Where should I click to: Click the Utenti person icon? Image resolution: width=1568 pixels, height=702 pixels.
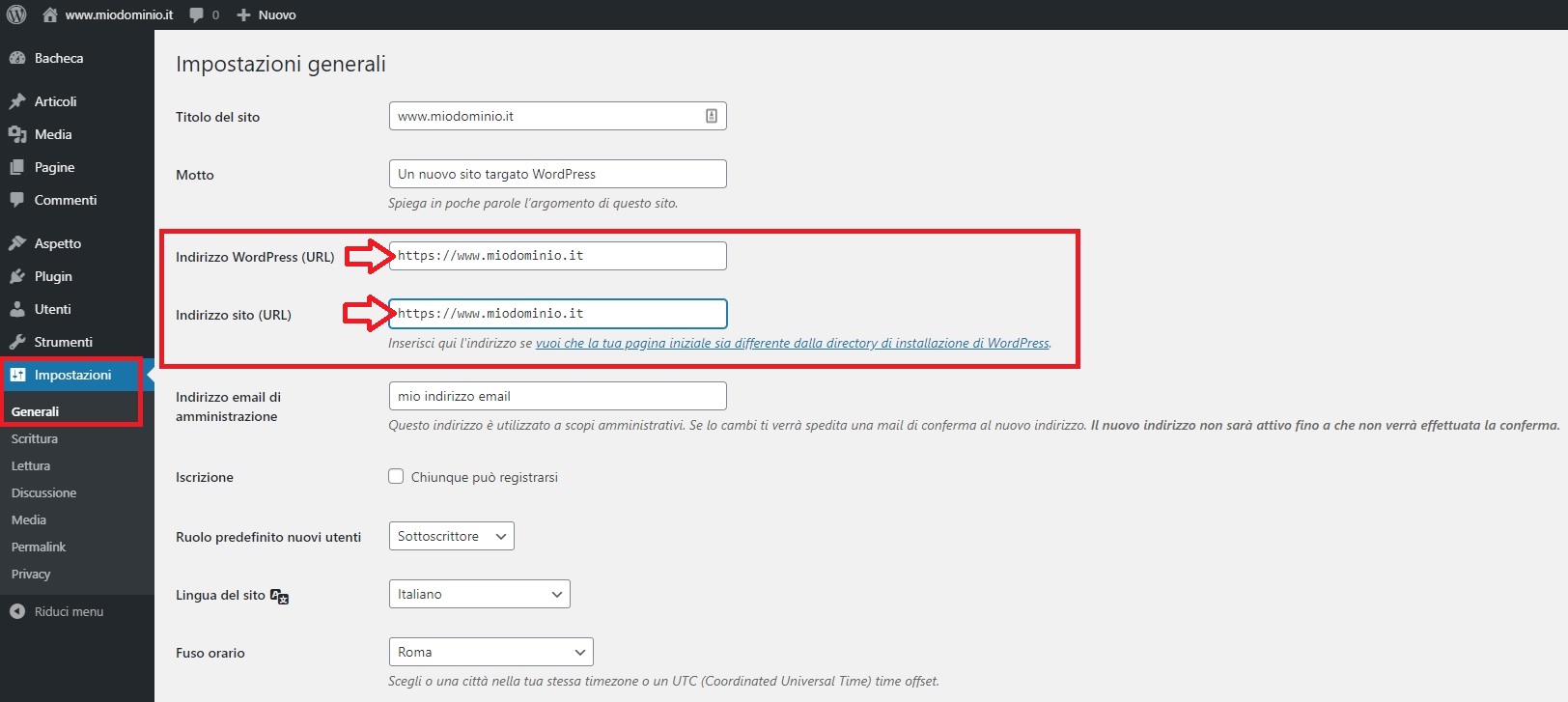[x=16, y=309]
